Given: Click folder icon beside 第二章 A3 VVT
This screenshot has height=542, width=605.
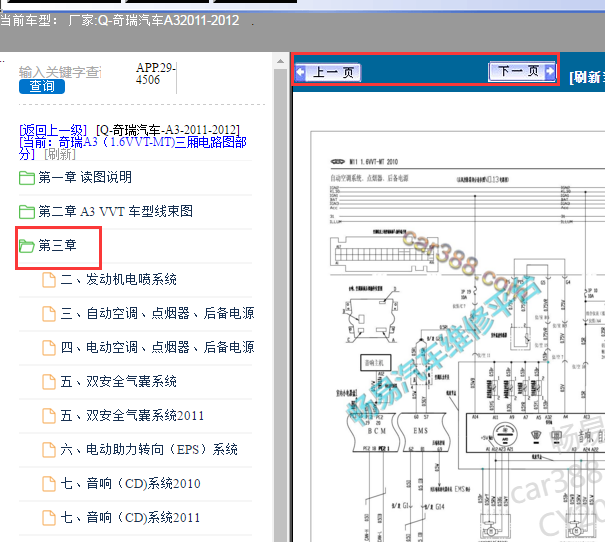Looking at the screenshot, I should (27, 212).
